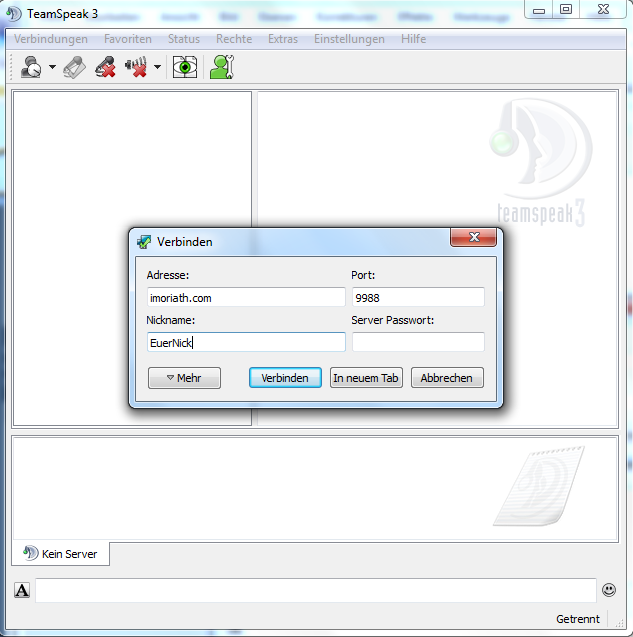
Task: Expand more options with Mehr button
Action: tap(184, 378)
